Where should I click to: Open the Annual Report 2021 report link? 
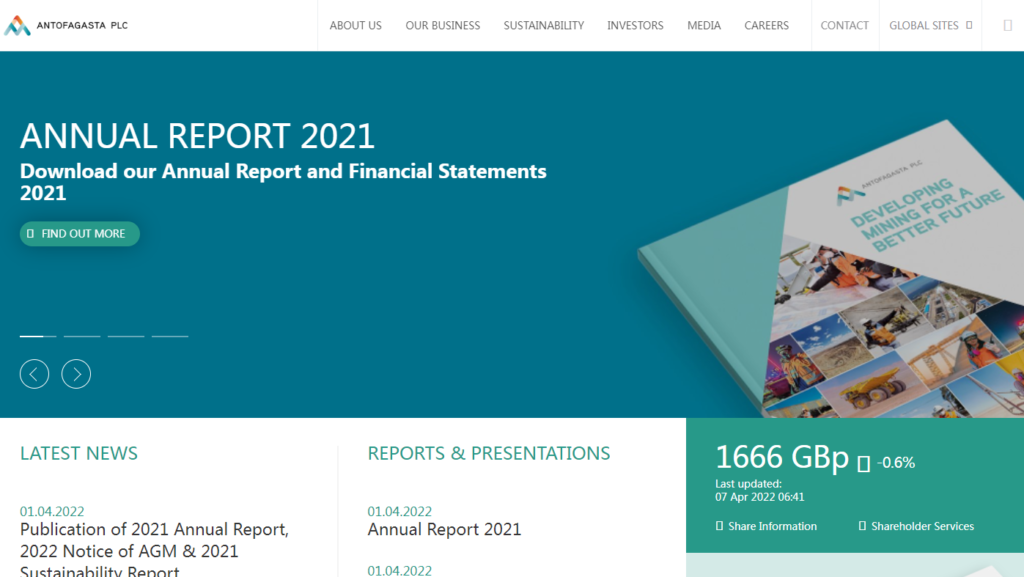coord(444,529)
